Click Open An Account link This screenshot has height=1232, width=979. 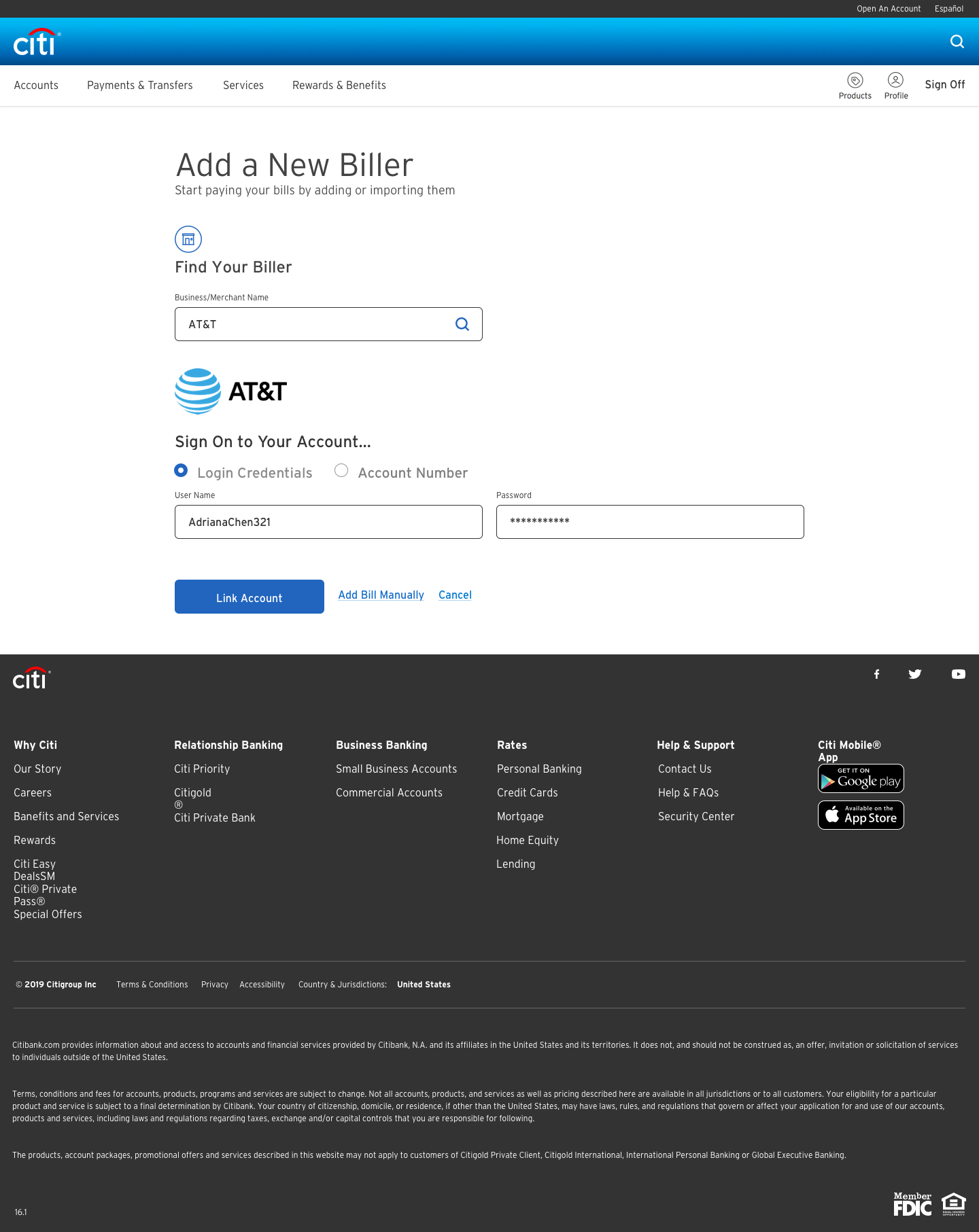click(889, 9)
